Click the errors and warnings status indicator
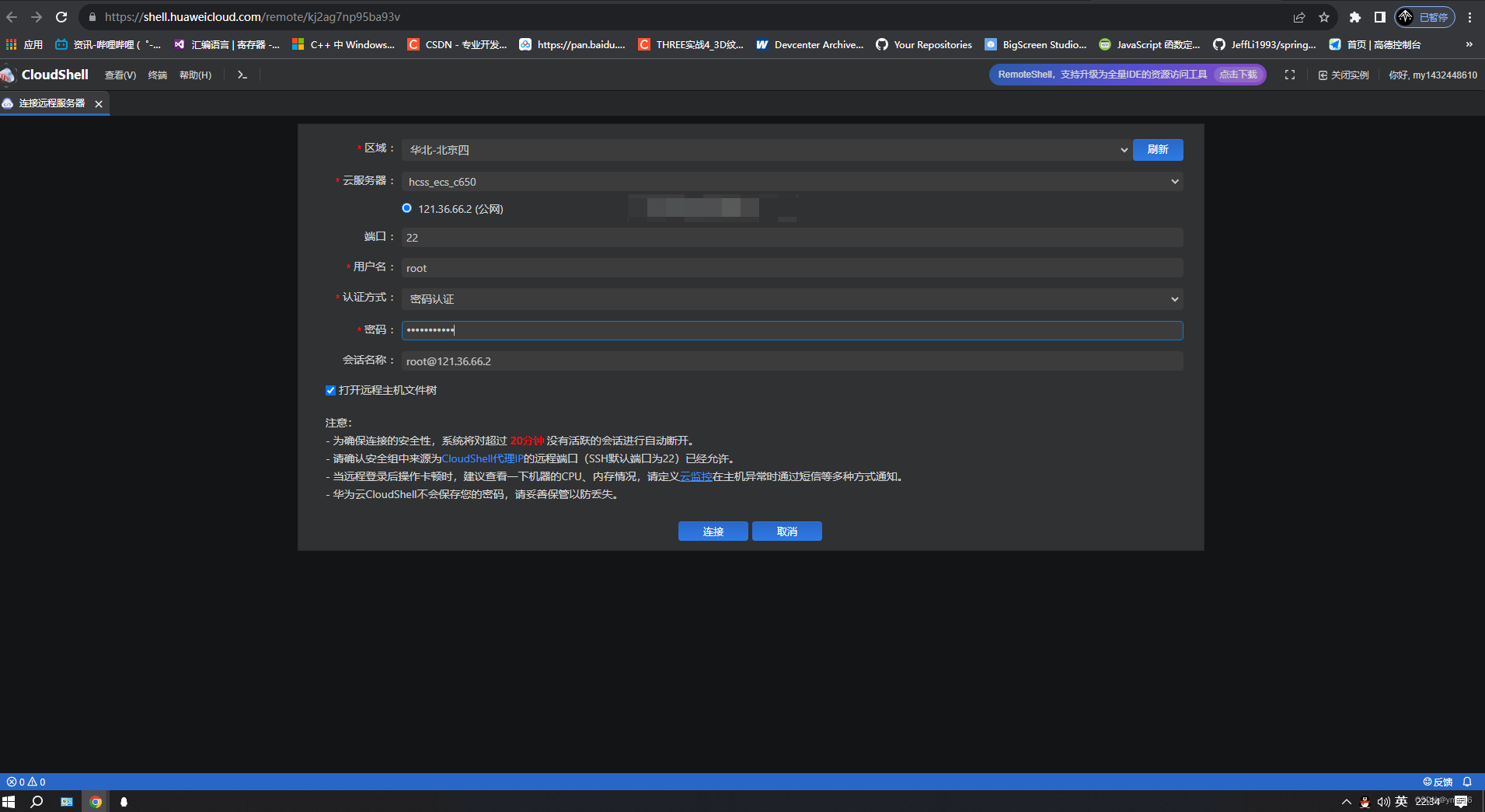Screen dimensions: 1485x812 point(26,782)
